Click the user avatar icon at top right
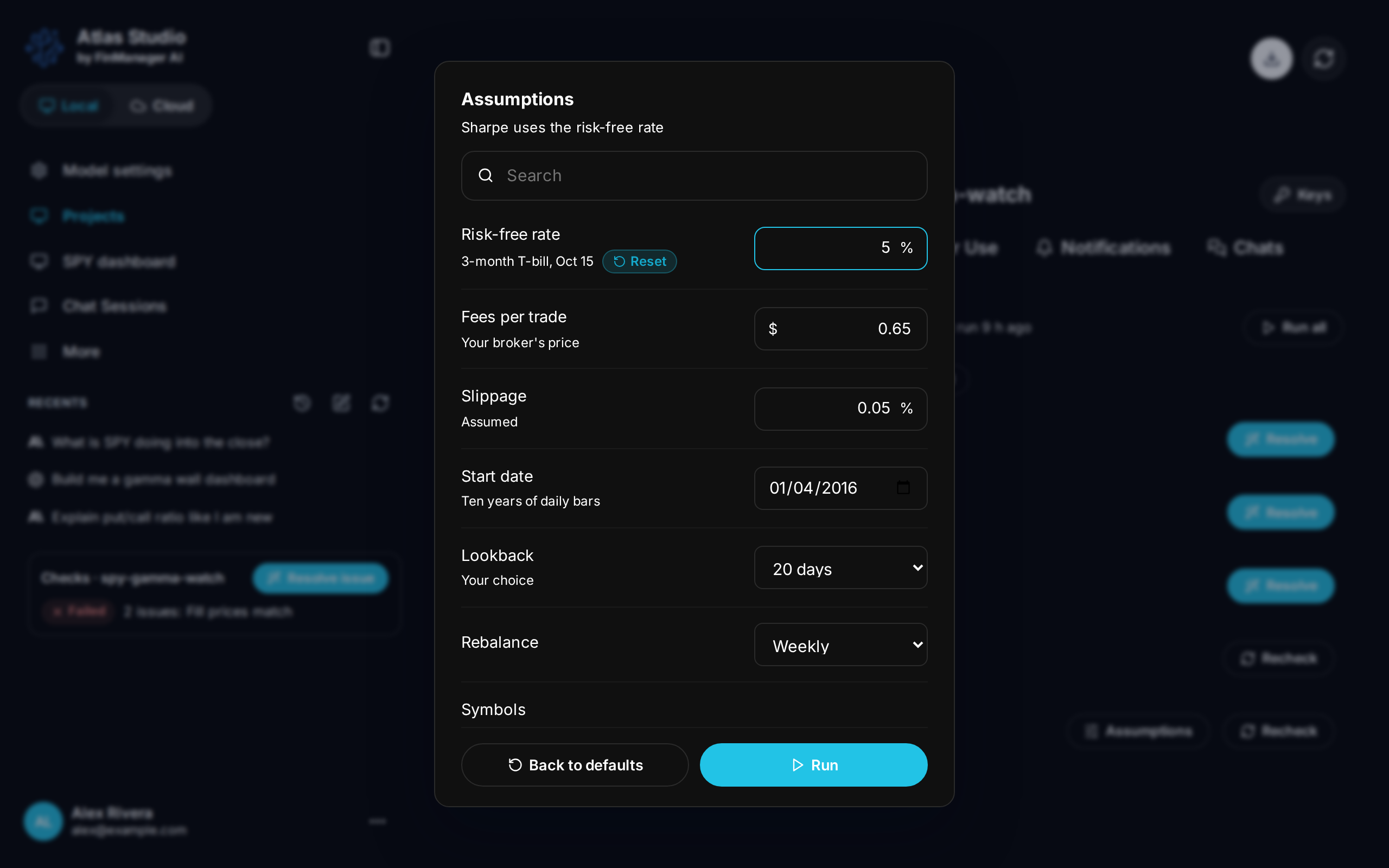The image size is (1389, 868). point(1271,59)
